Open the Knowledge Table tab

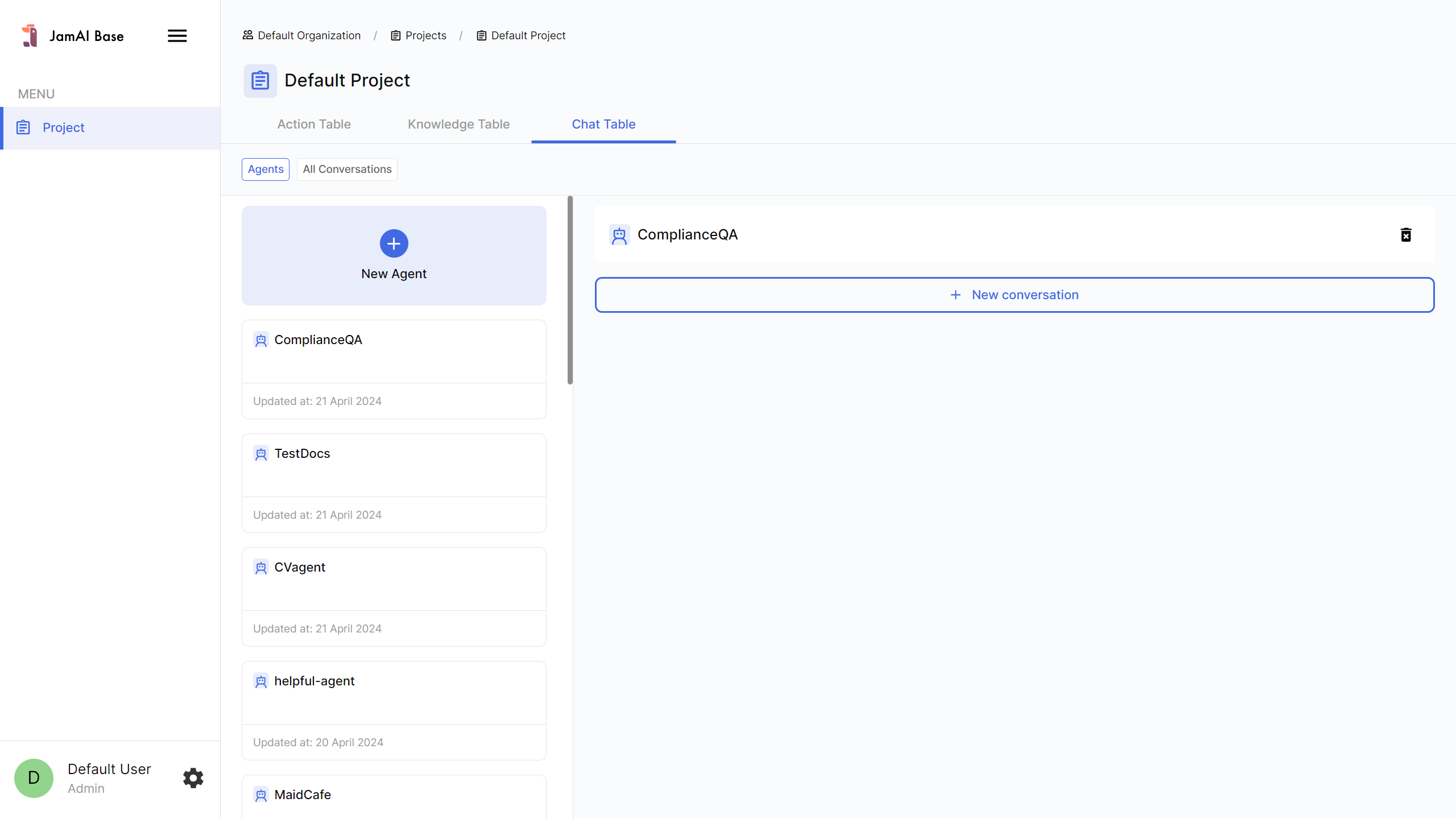(x=458, y=124)
